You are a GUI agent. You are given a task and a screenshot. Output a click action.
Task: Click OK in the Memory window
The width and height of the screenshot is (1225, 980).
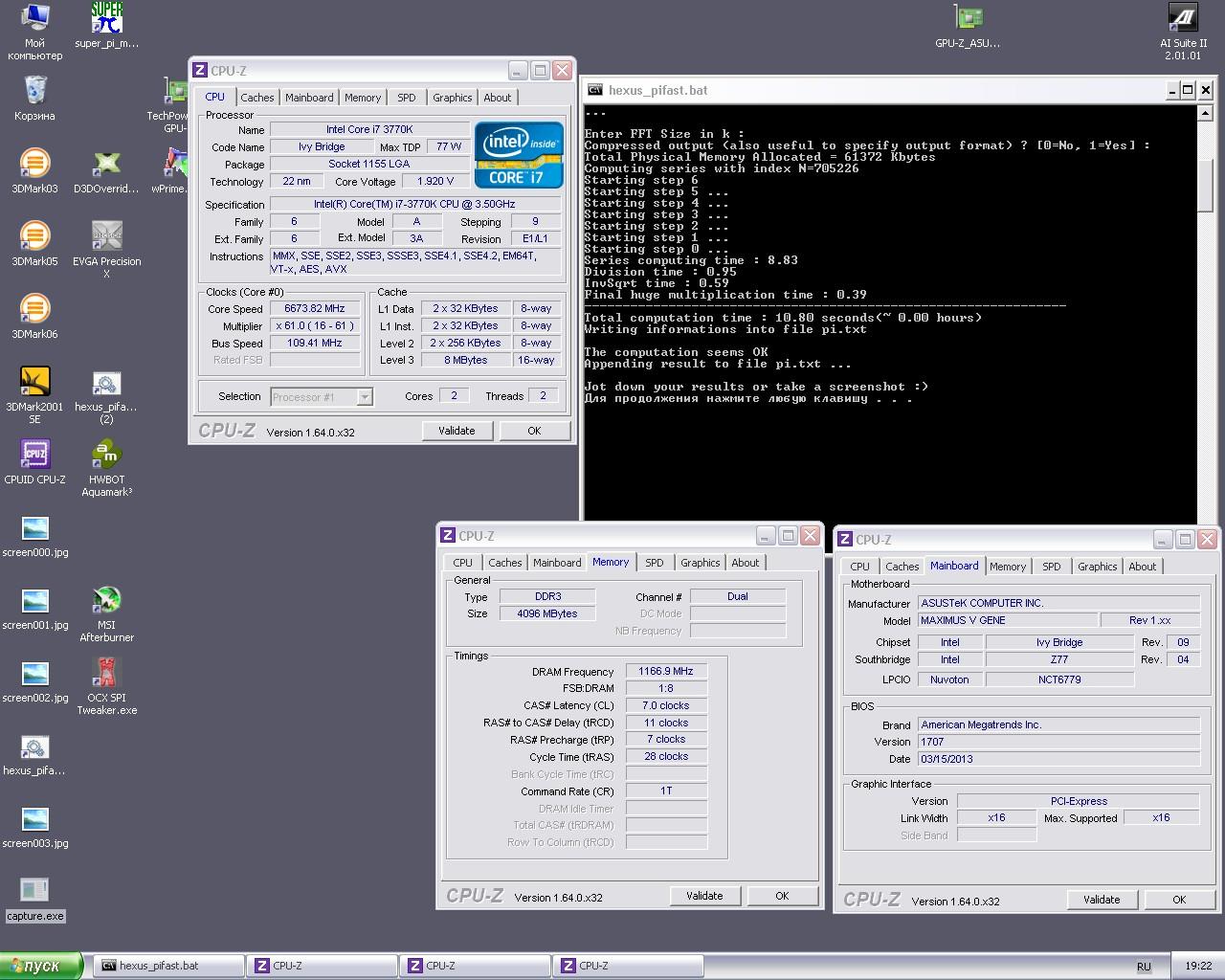[782, 896]
